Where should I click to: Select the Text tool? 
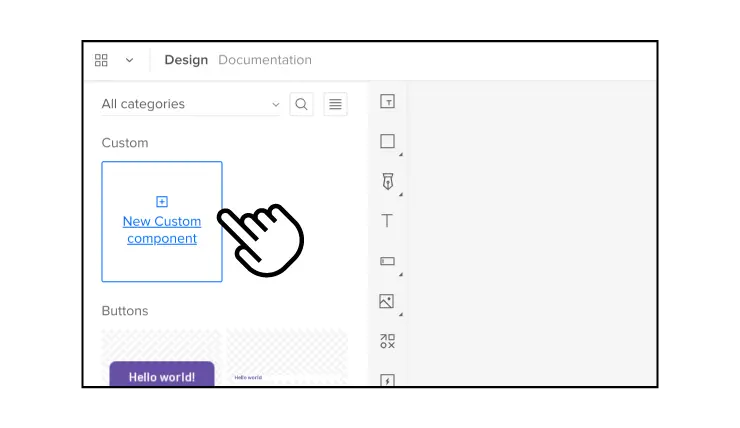(388, 221)
